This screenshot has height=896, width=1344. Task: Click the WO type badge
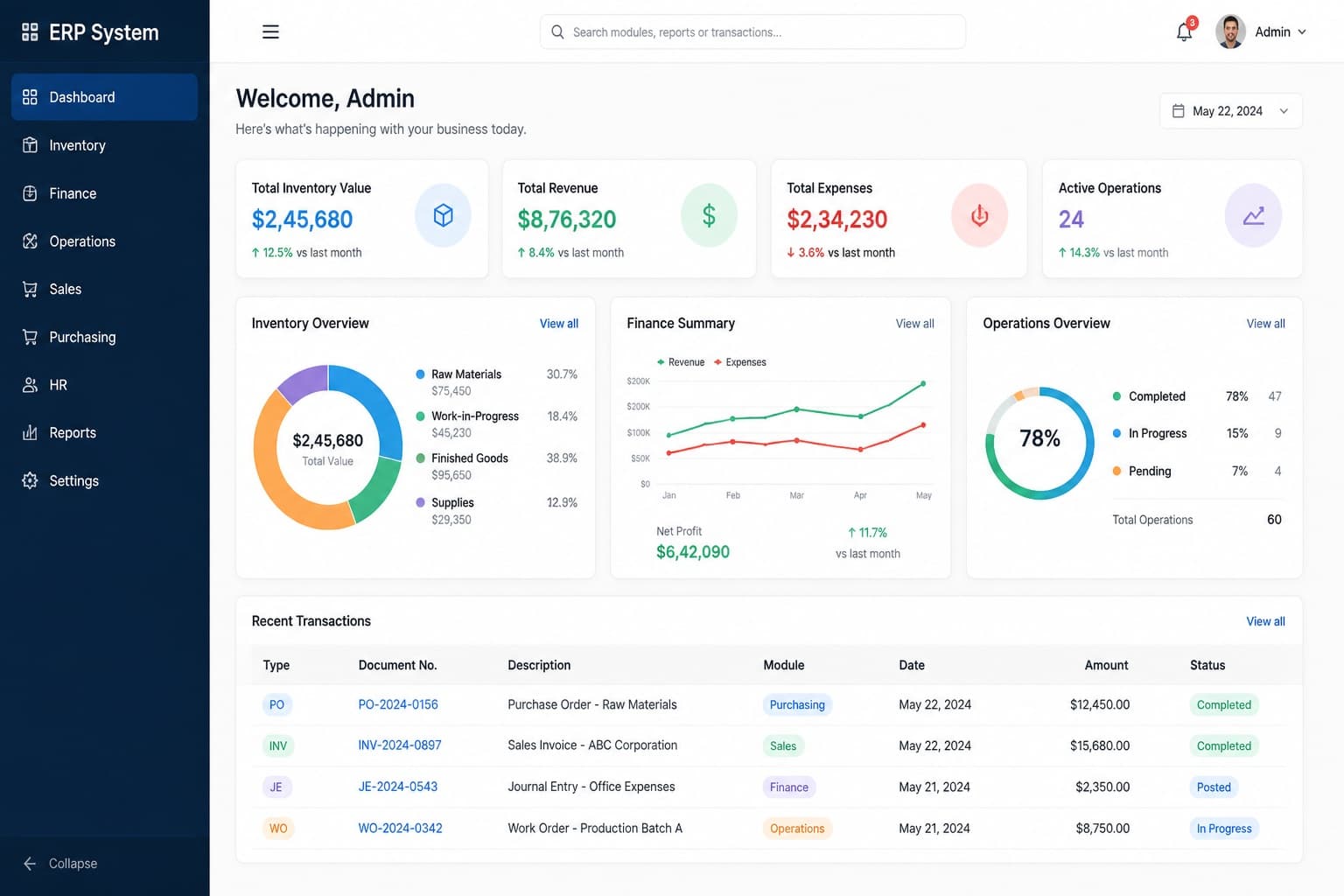[x=278, y=828]
